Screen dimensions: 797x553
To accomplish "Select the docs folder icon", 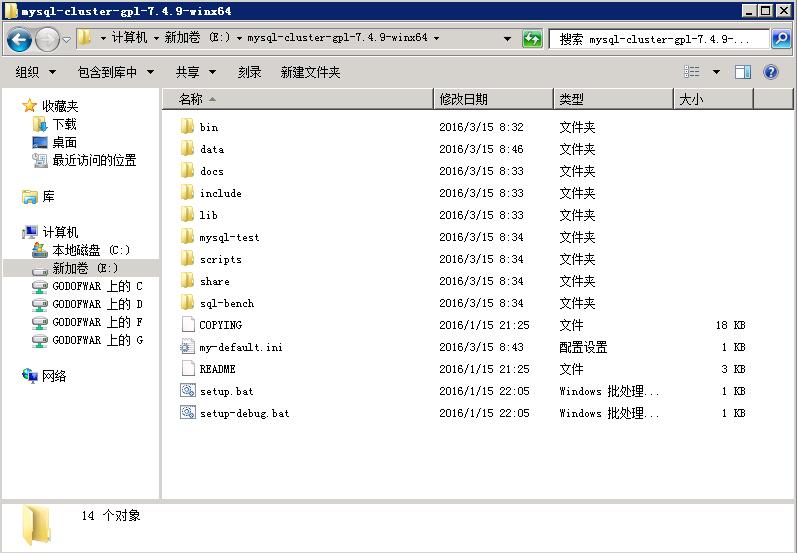I will pos(188,170).
